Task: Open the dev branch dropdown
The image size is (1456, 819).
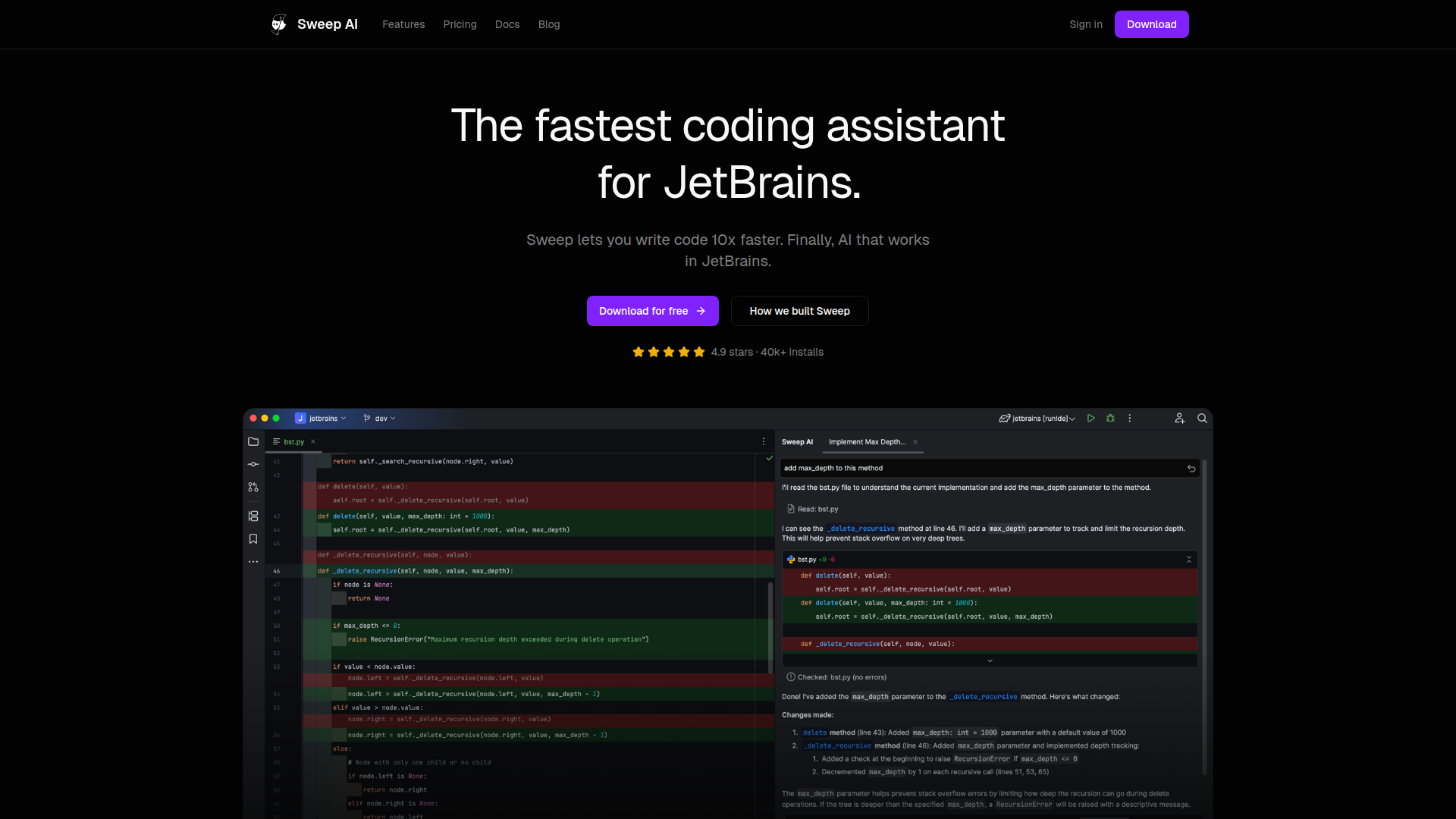Action: point(380,419)
